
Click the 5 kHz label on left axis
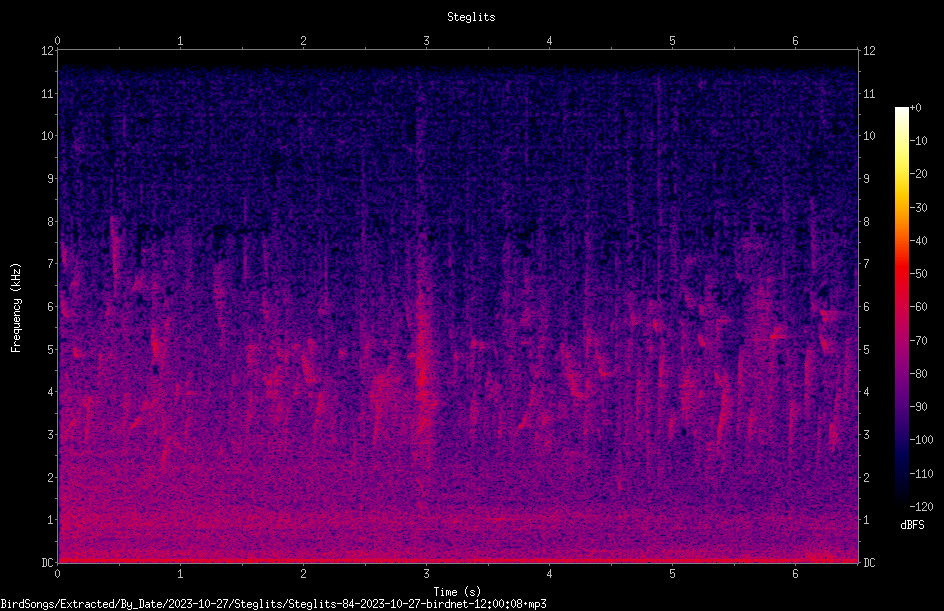click(51, 349)
